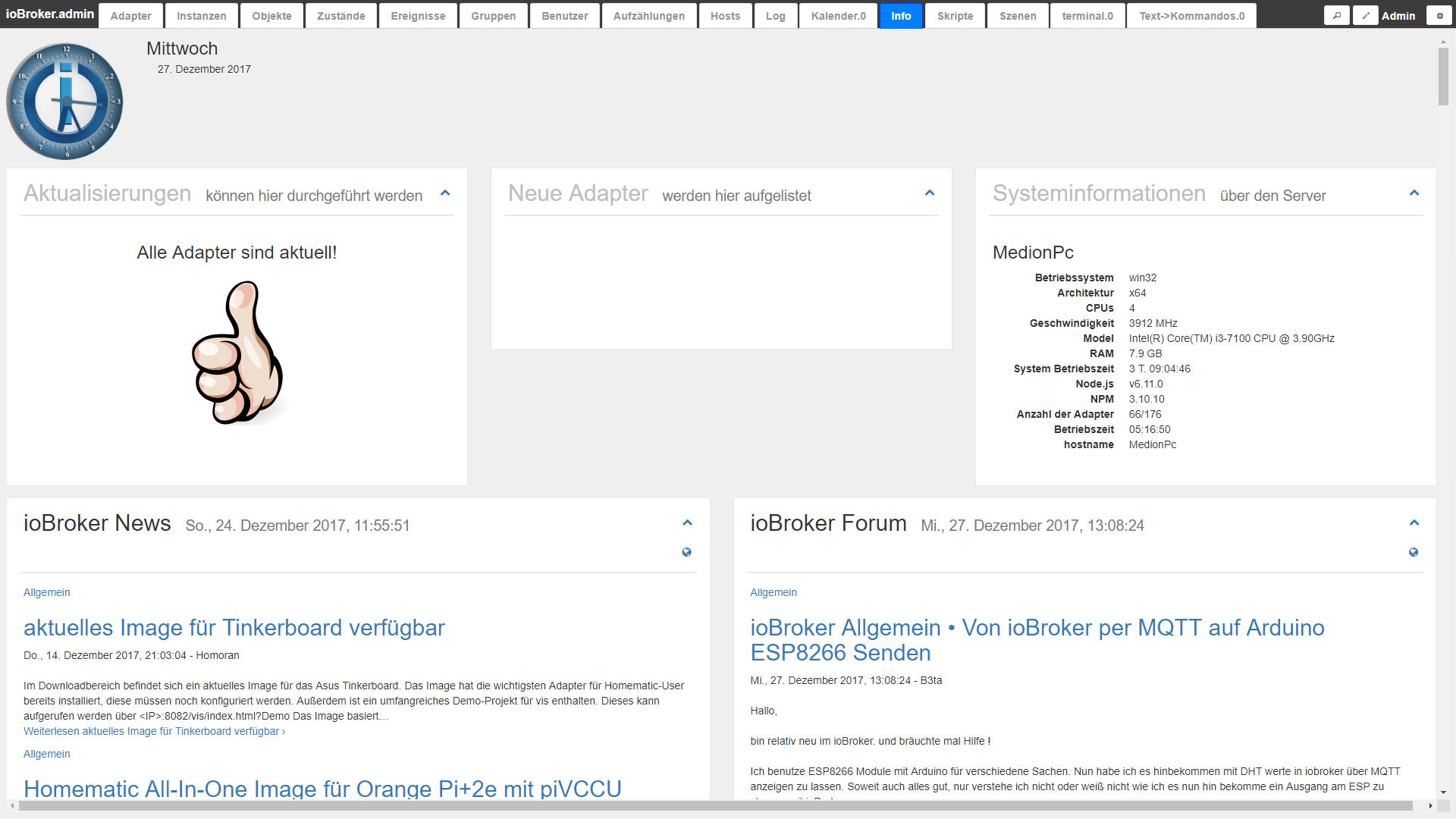Click Geschwindigkeit value 3912 MHz
This screenshot has height=819, width=1456.
(x=1153, y=323)
